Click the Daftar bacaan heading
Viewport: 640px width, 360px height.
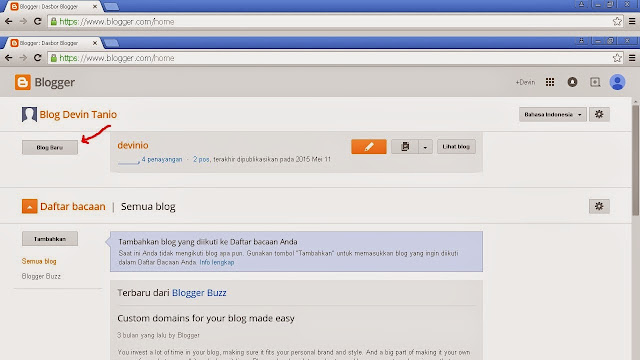point(73,207)
